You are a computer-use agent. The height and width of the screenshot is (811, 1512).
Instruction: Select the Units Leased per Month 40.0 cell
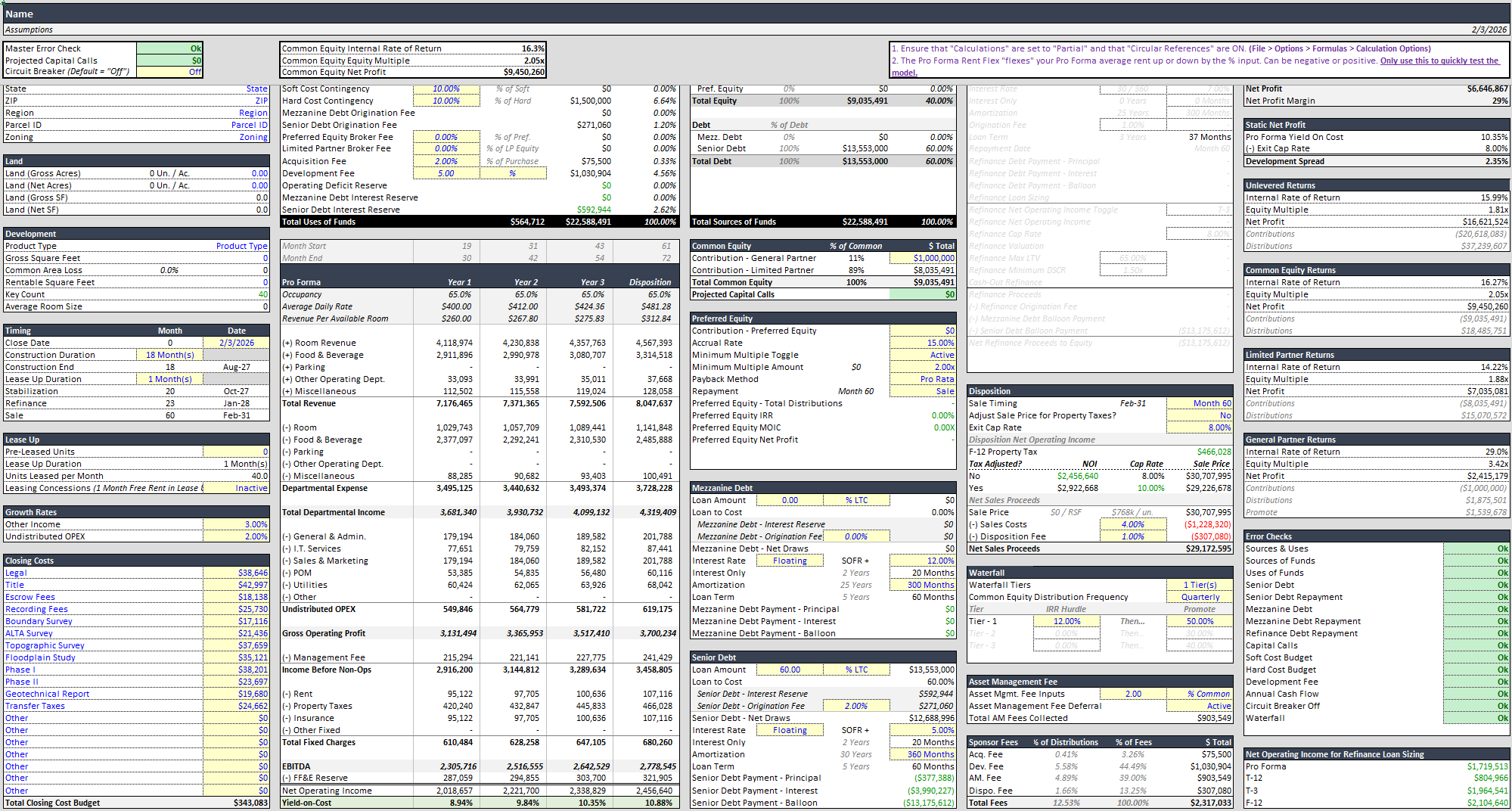click(x=237, y=476)
